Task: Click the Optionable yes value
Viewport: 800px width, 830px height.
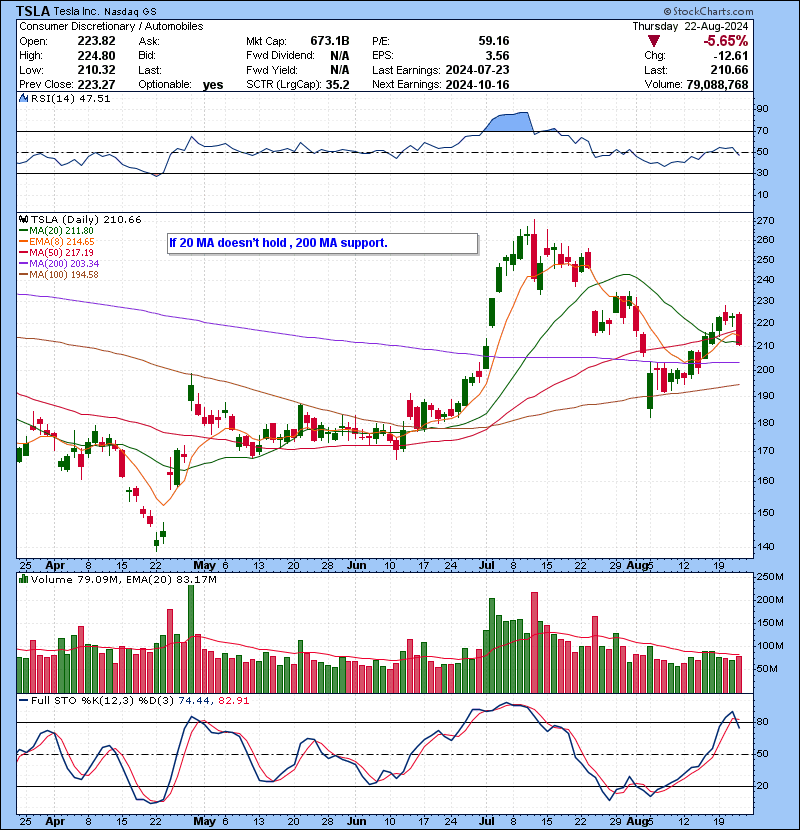Action: 213,85
